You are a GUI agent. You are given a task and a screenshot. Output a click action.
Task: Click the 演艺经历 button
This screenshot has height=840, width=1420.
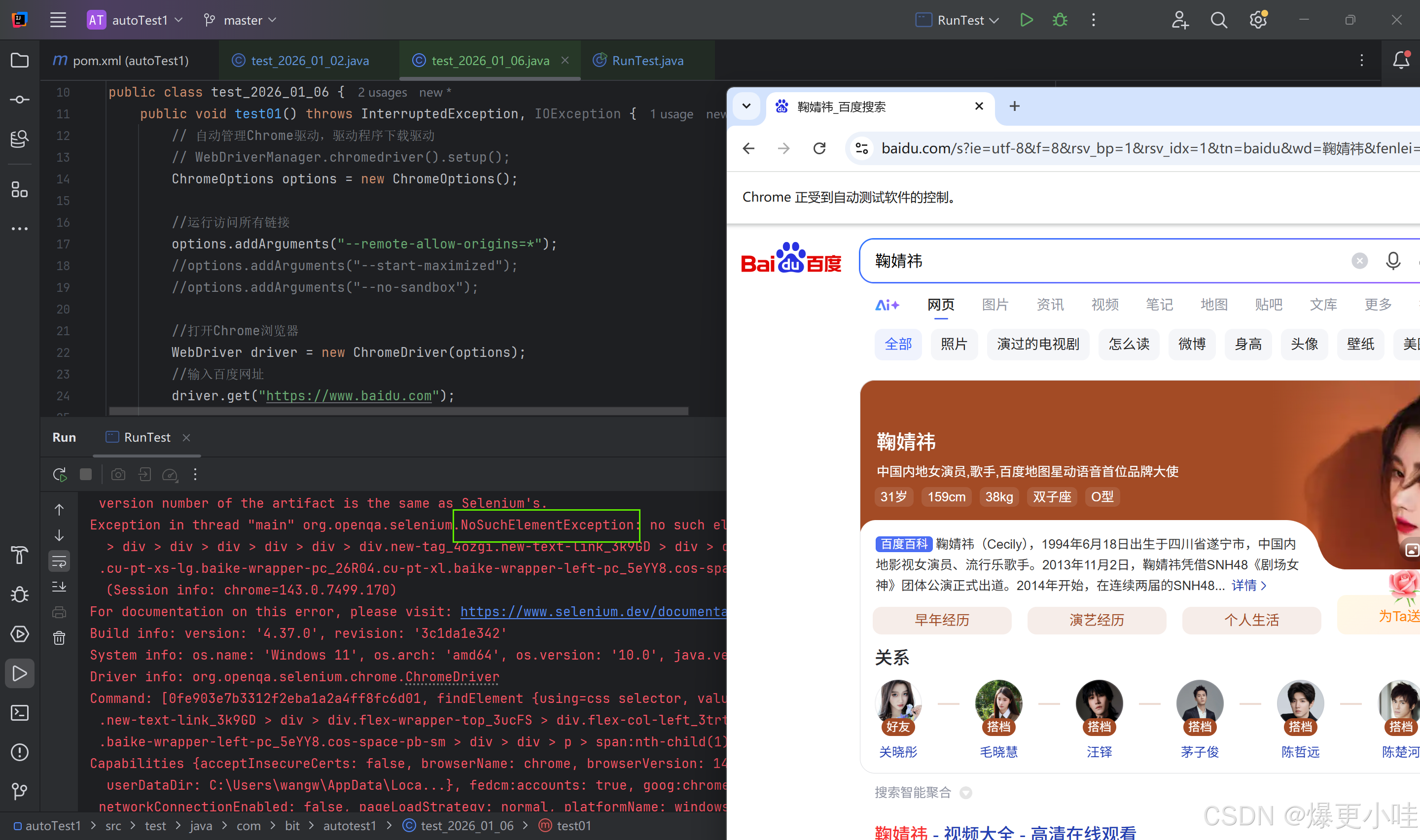[x=1096, y=620]
